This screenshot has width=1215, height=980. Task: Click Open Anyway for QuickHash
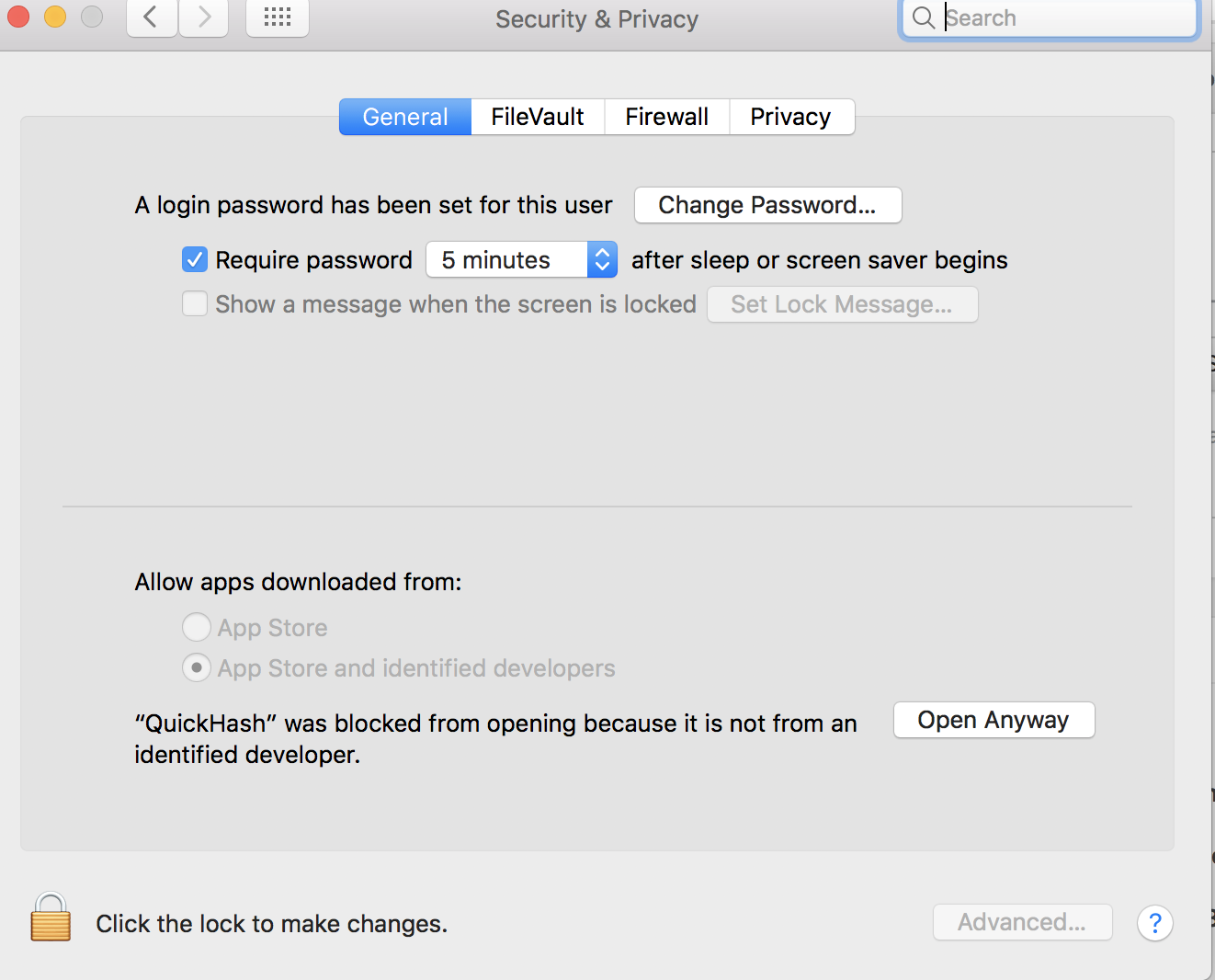(994, 720)
